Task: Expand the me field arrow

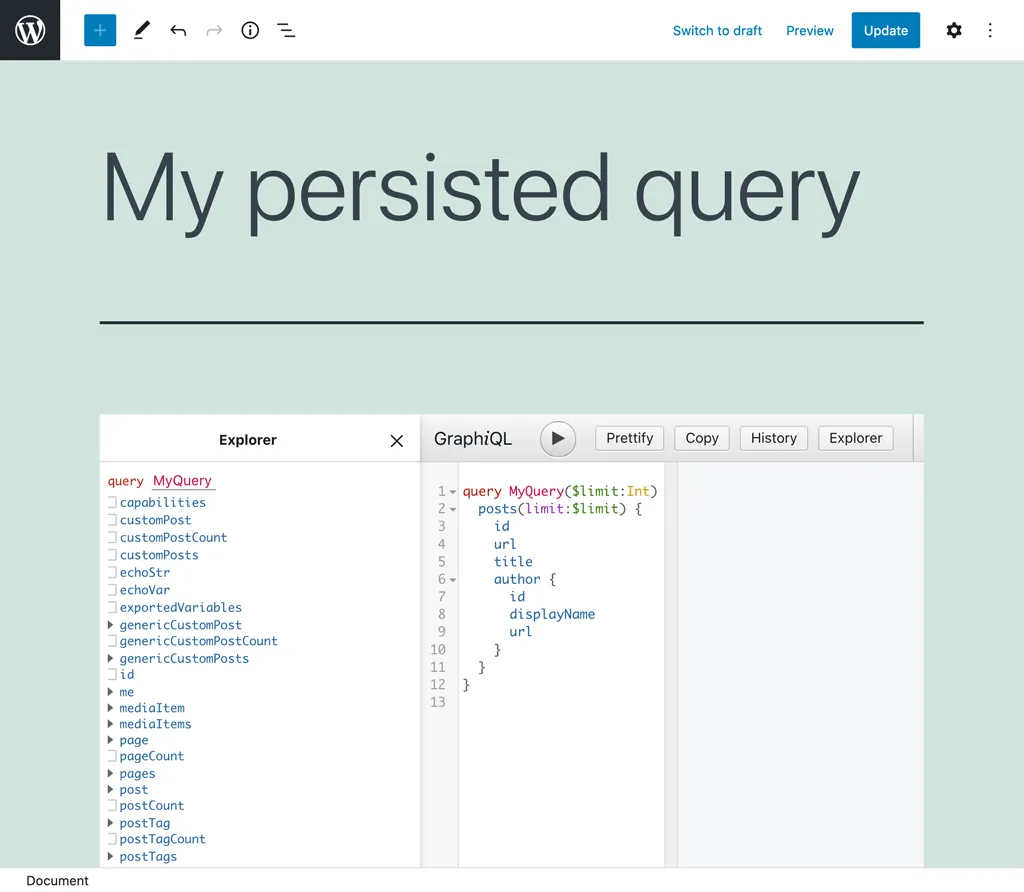Action: click(x=110, y=692)
